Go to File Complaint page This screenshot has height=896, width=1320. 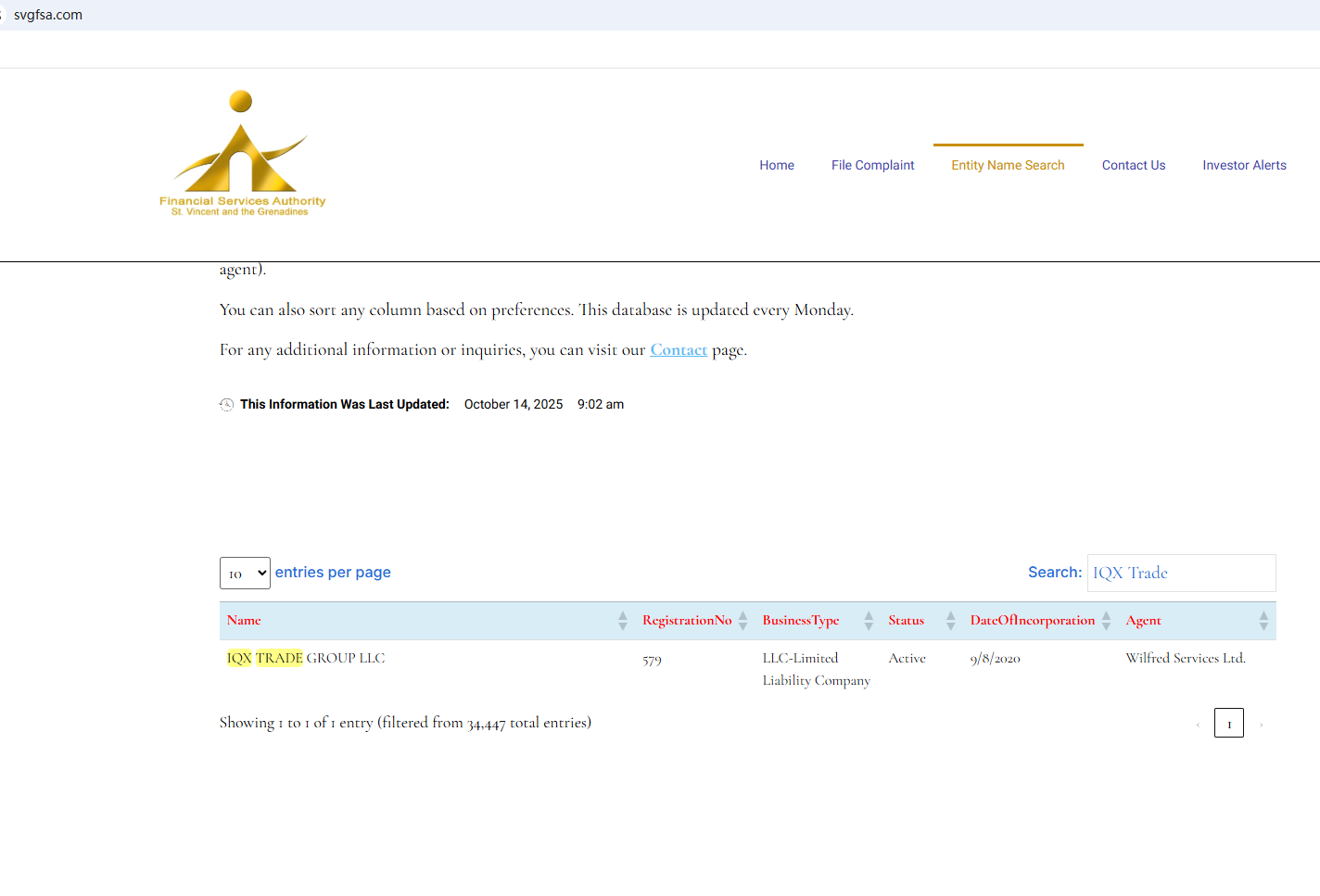(872, 165)
